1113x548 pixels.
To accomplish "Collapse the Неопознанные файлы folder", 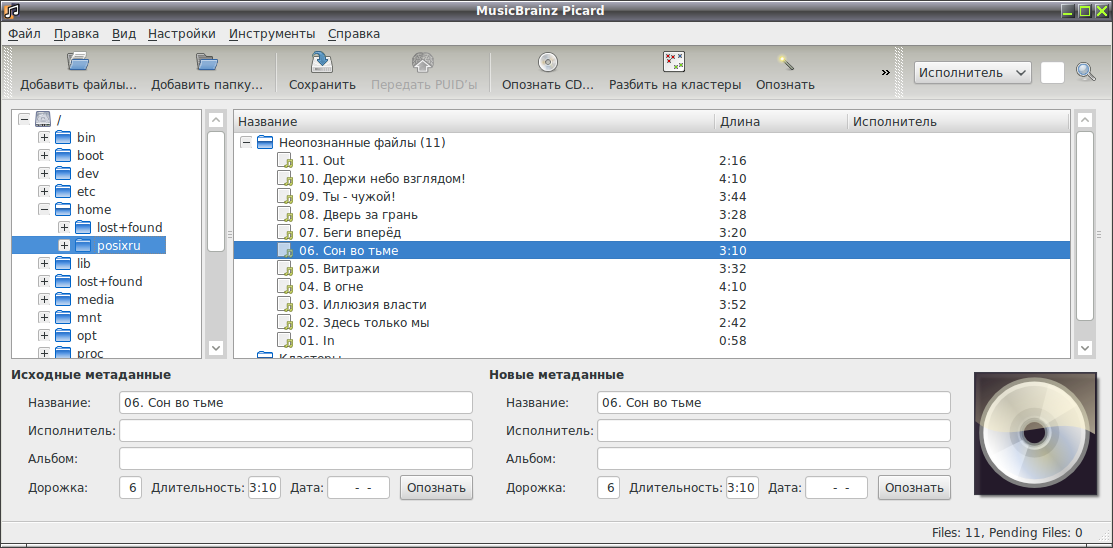I will click(246, 143).
